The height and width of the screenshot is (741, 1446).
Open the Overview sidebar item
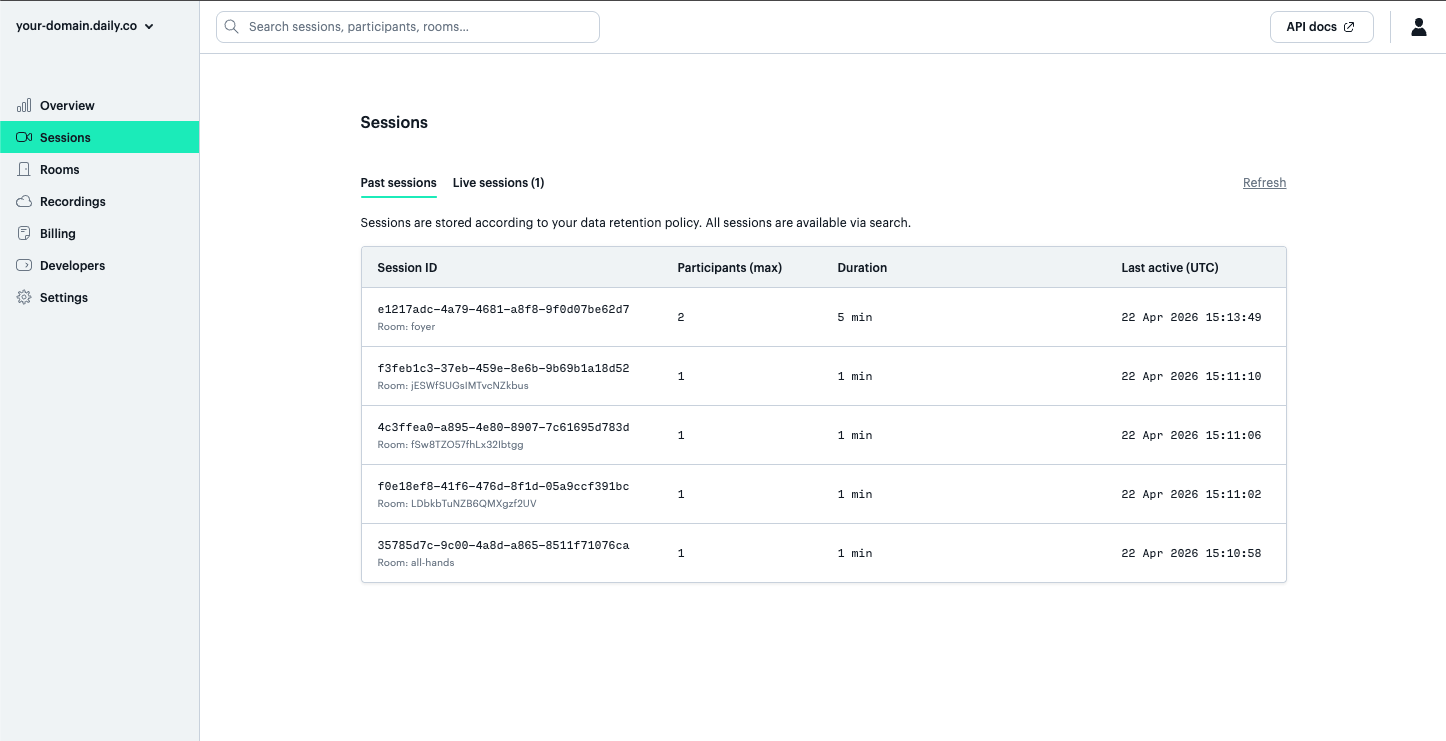100,105
